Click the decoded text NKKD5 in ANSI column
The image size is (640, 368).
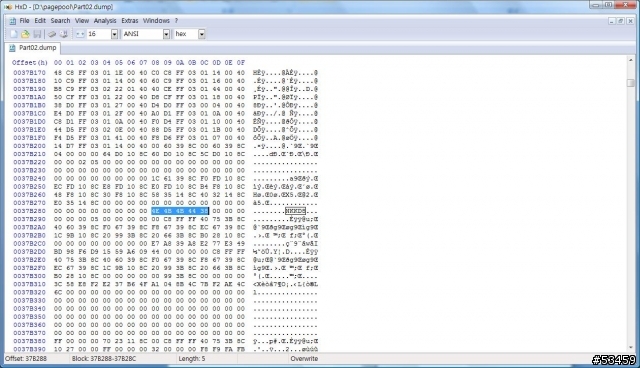(295, 211)
